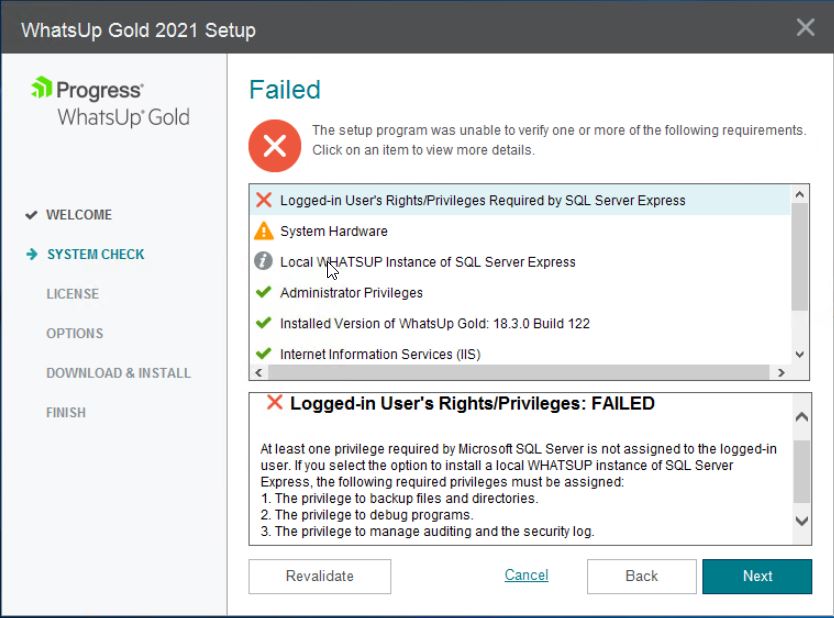
Task: Go to the FINISH step
Action: 66,412
